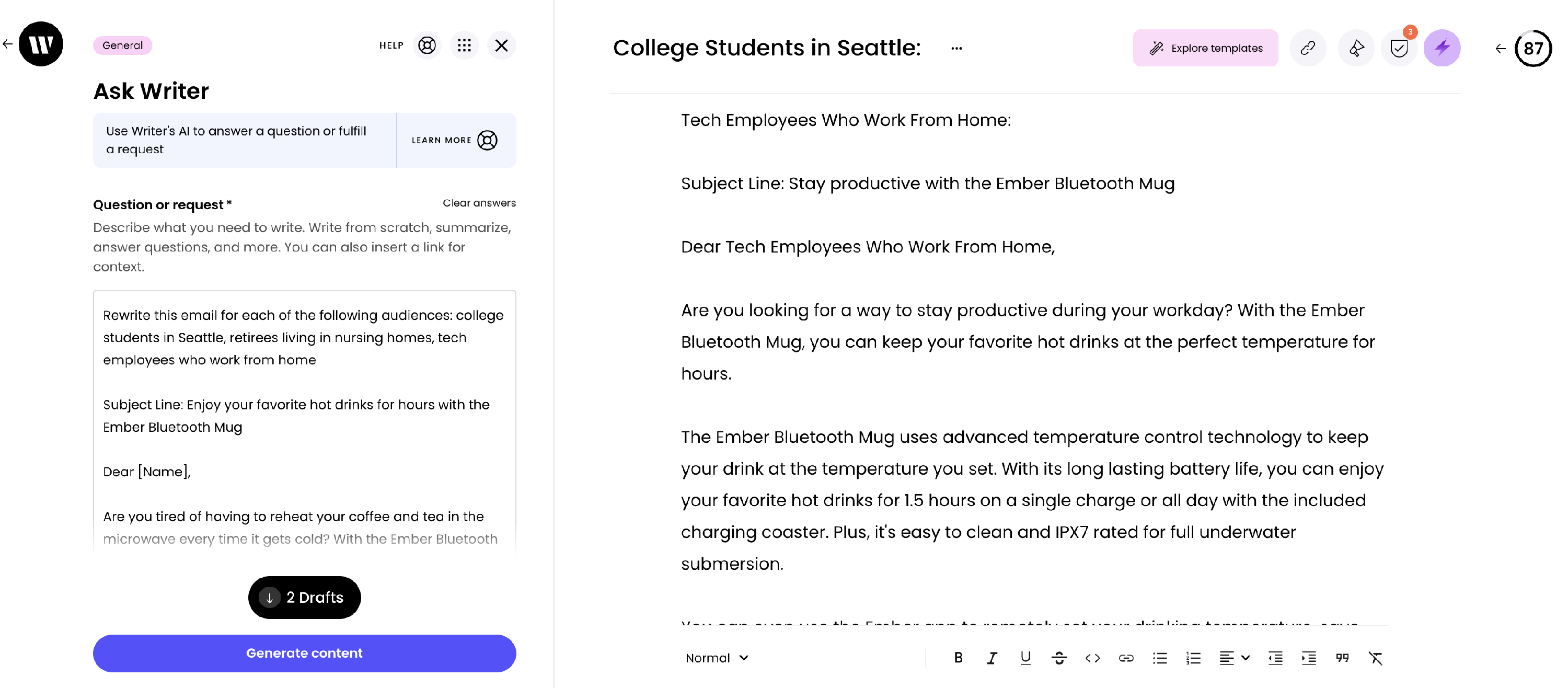This screenshot has height=688, width=1568.
Task: Click the arrow left of score 87
Action: [1501, 49]
